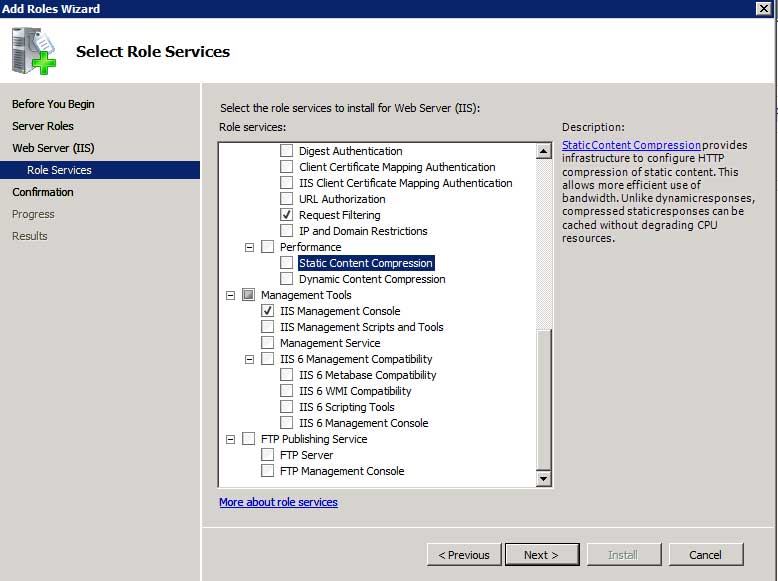778x581 pixels.
Task: Select the FTP Server label
Action: coord(307,454)
